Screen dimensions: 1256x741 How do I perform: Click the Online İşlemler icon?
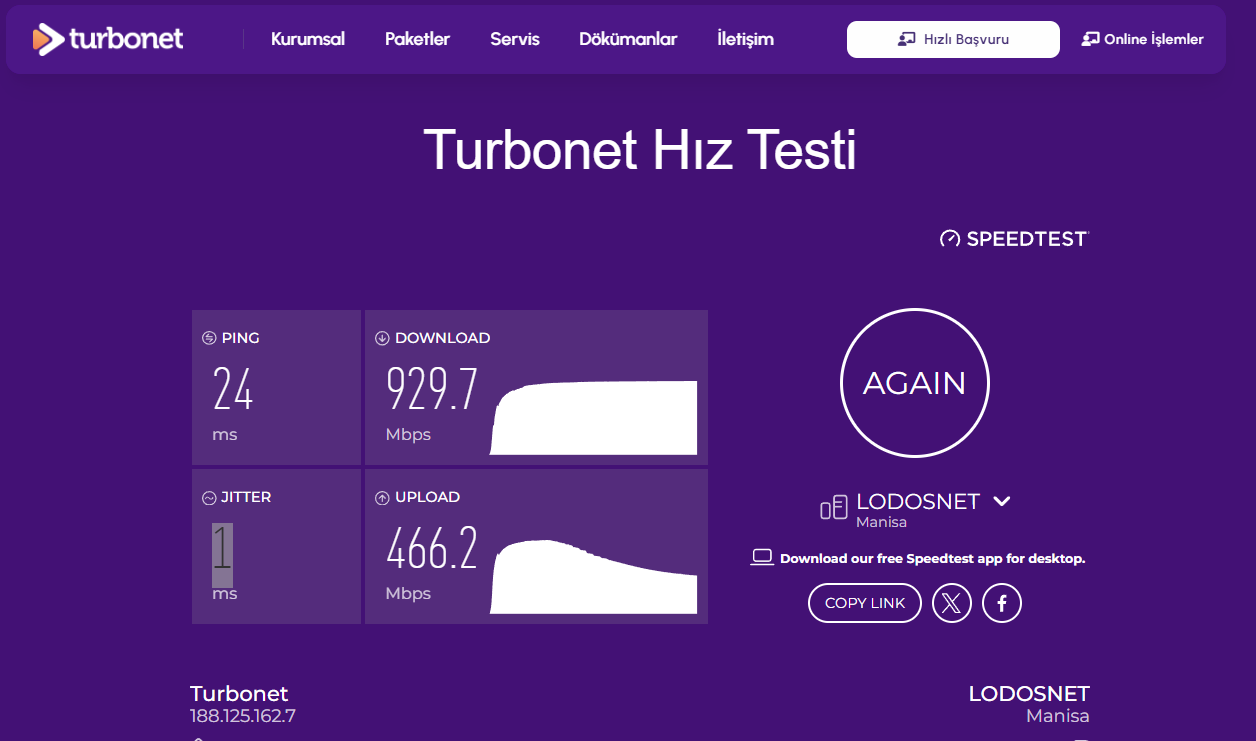1090,39
